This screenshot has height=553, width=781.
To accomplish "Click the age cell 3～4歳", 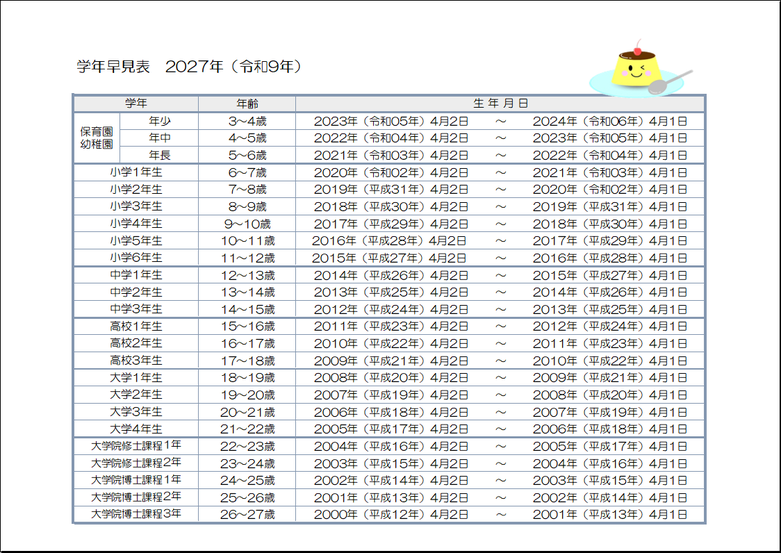I will pos(247,121).
